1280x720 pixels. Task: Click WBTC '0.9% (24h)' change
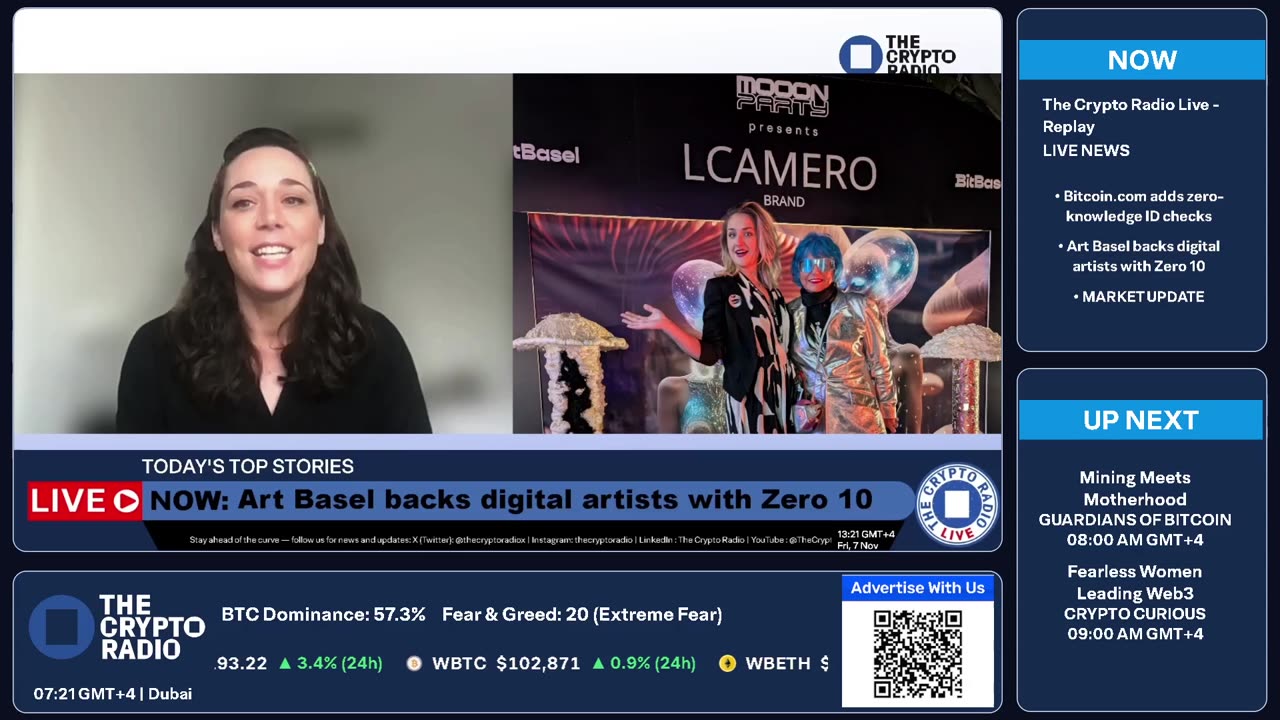coord(644,663)
